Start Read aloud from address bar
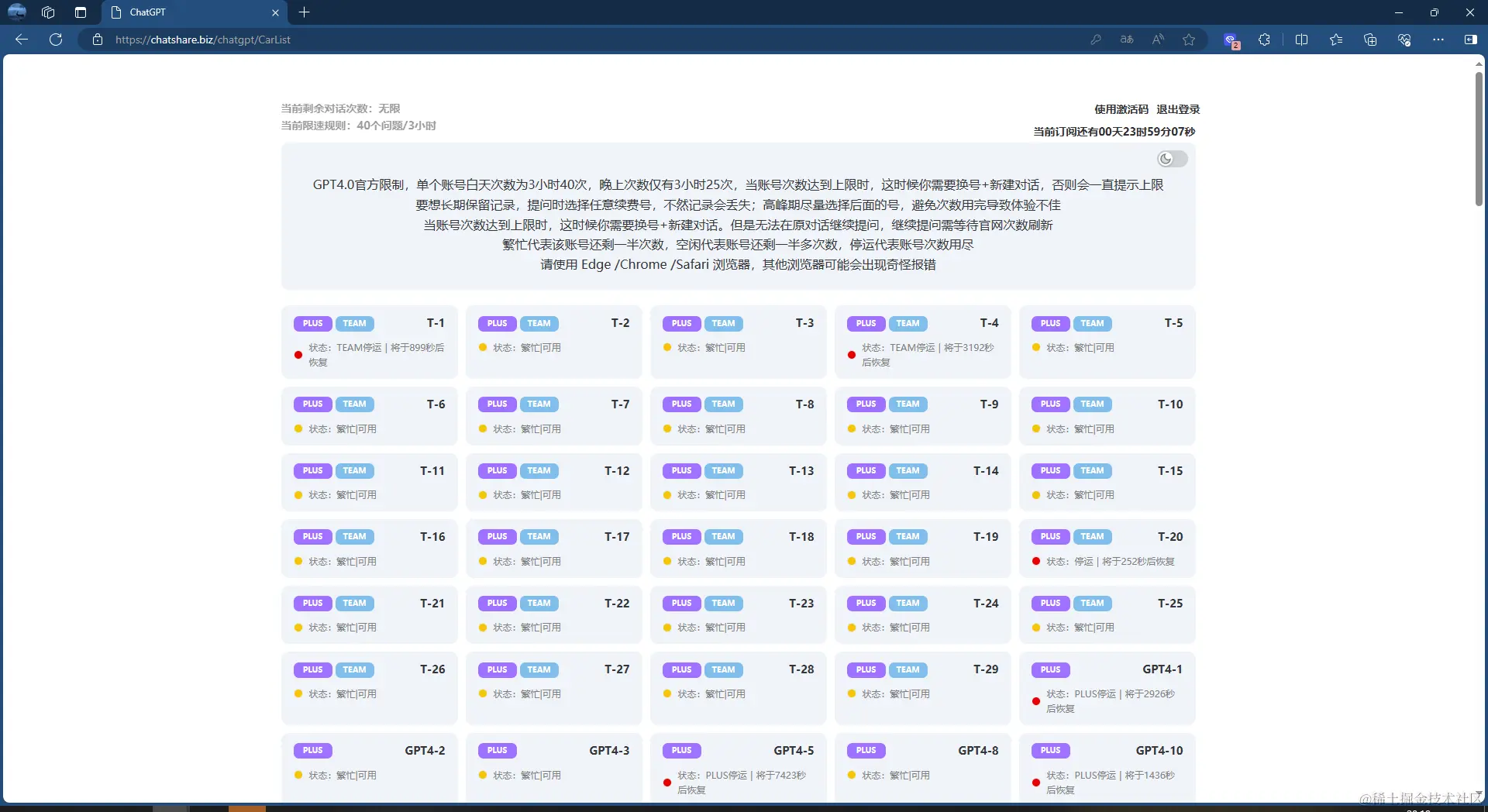This screenshot has height=812, width=1488. [1158, 40]
